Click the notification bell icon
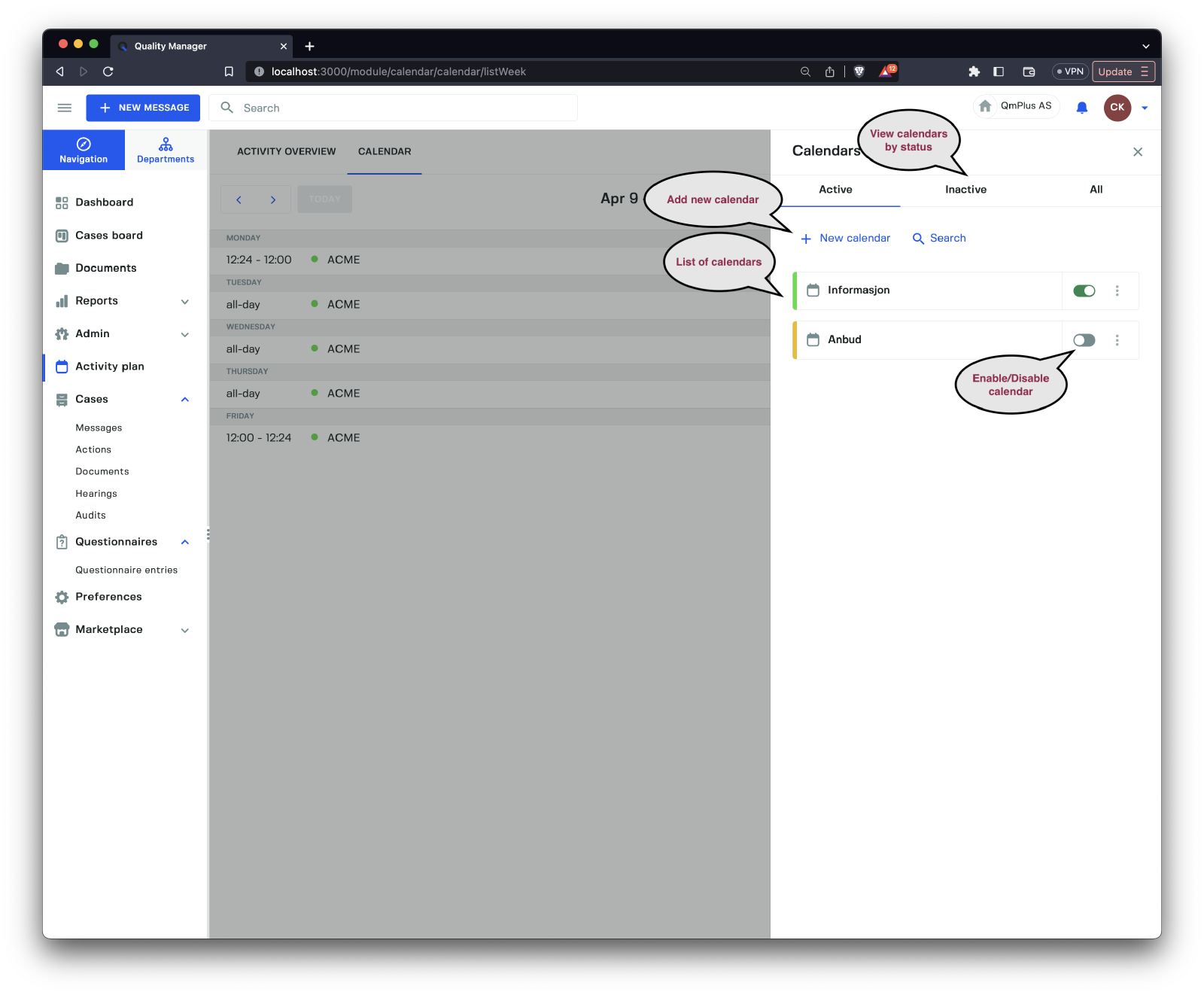 (x=1081, y=108)
